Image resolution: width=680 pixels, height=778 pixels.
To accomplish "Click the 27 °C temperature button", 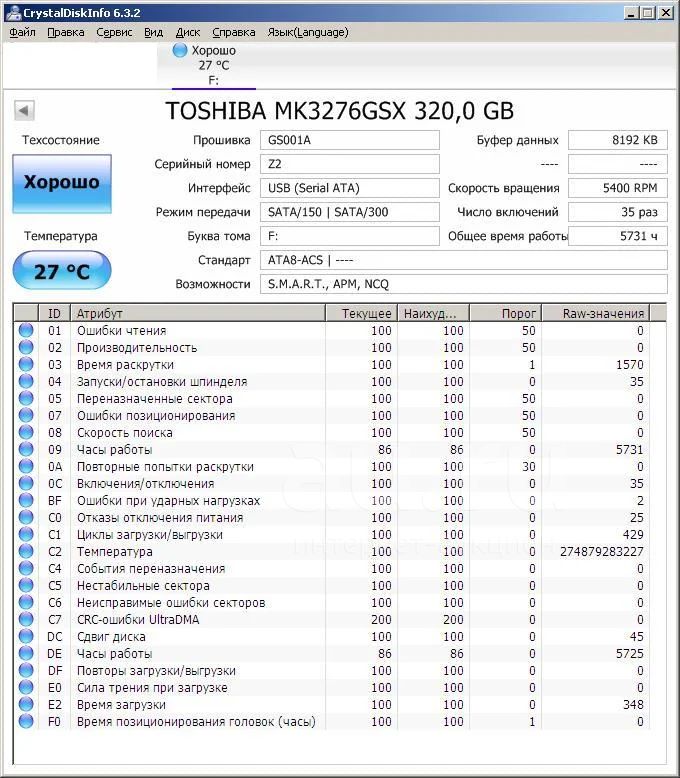I will (x=62, y=270).
